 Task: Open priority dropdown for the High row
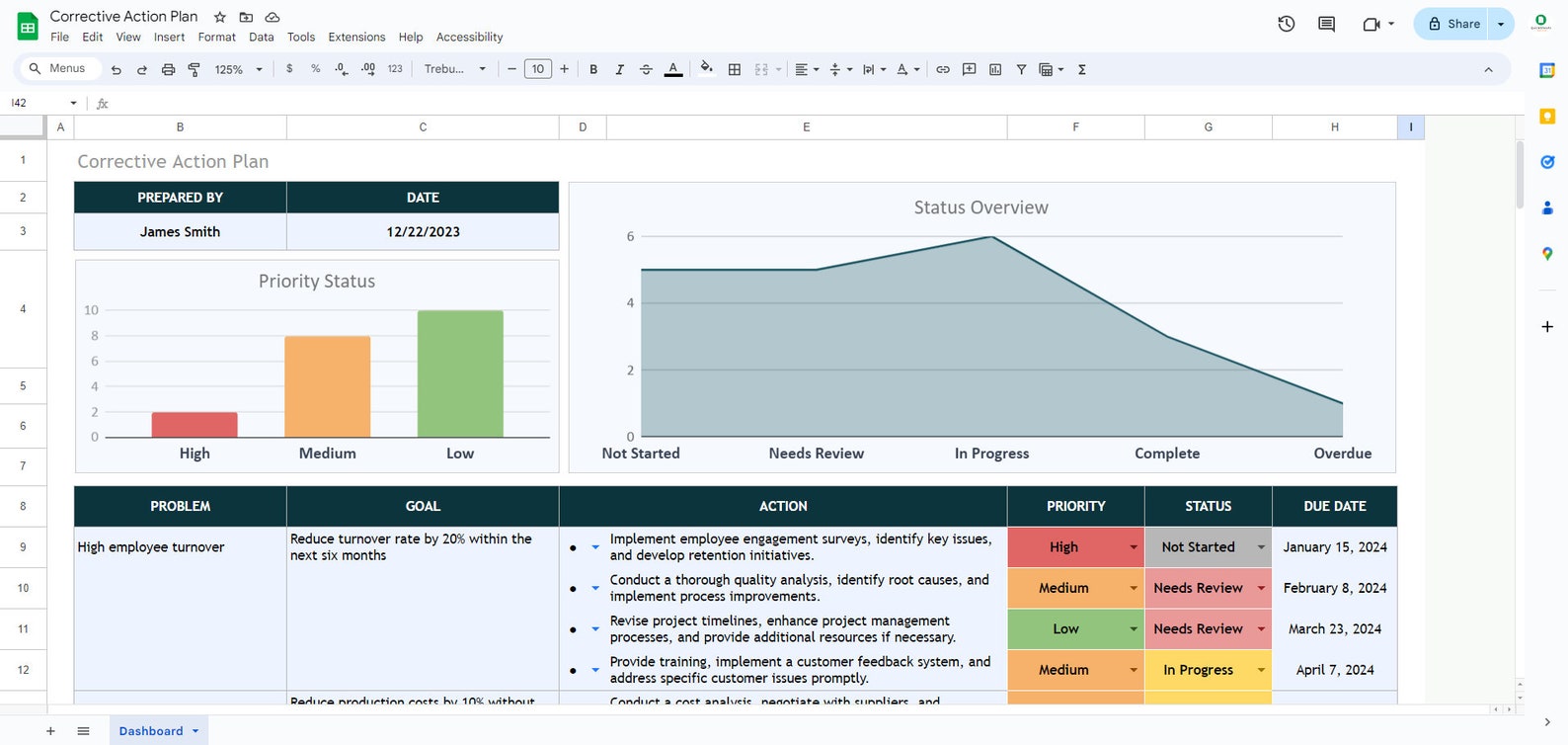pos(1134,547)
